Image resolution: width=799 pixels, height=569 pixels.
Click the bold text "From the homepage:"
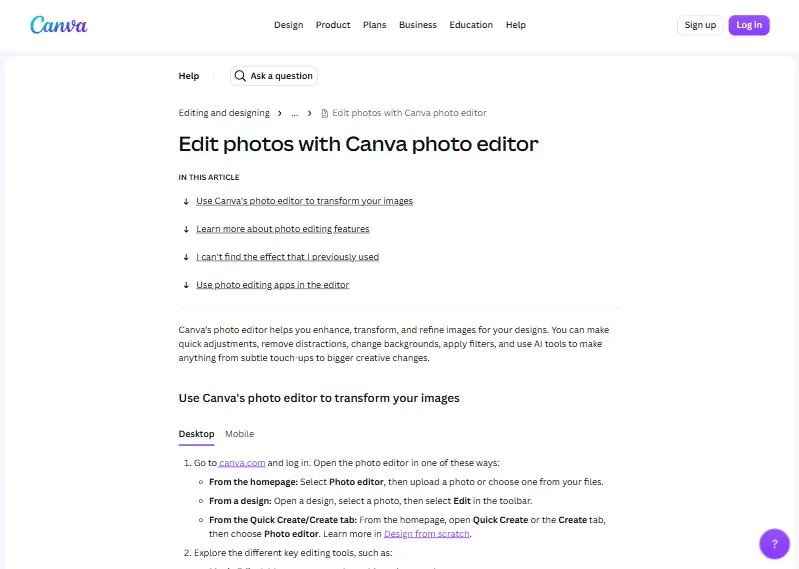pos(253,482)
